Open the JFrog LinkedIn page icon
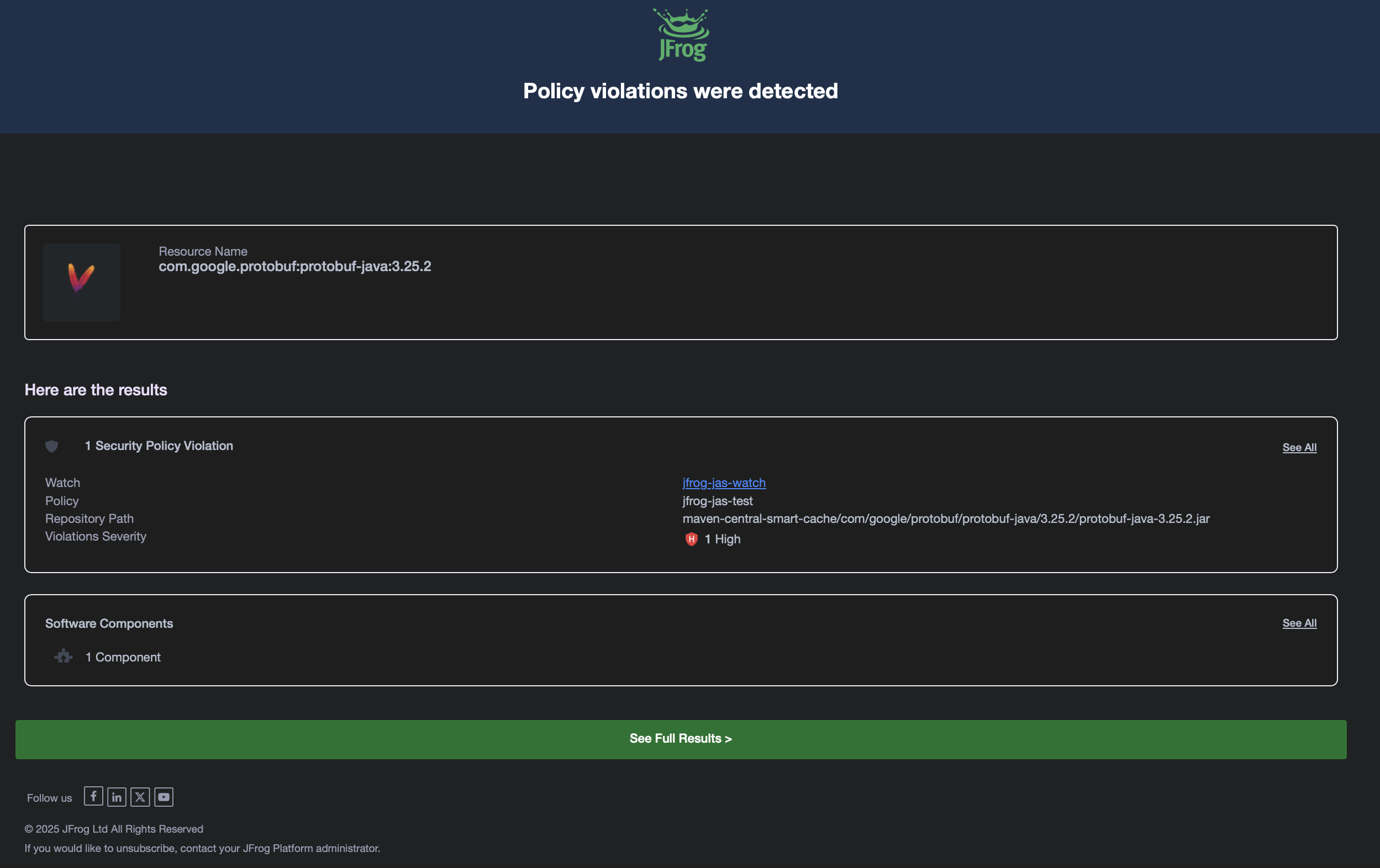1380x868 pixels. 117,796
